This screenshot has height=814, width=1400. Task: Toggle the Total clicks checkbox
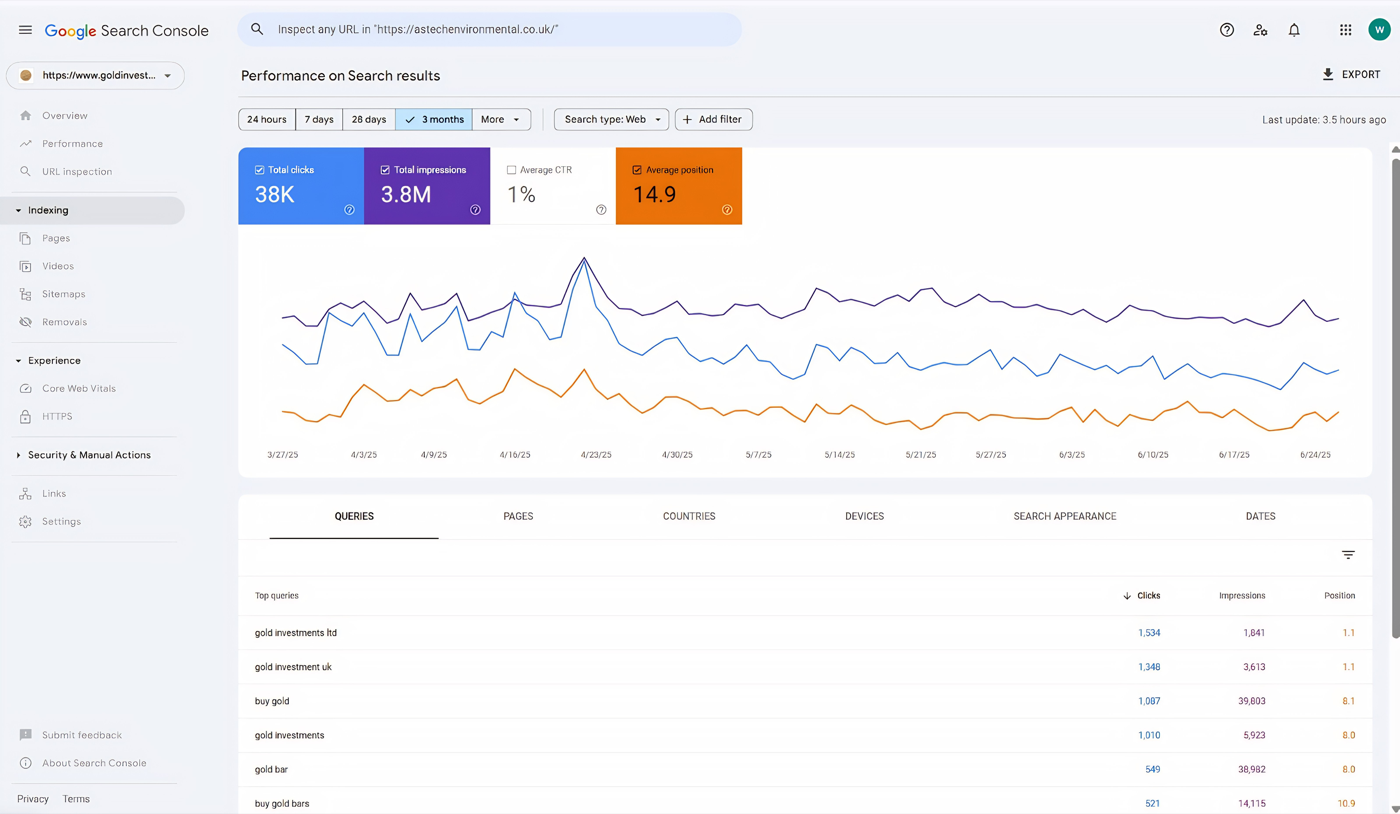coord(260,170)
